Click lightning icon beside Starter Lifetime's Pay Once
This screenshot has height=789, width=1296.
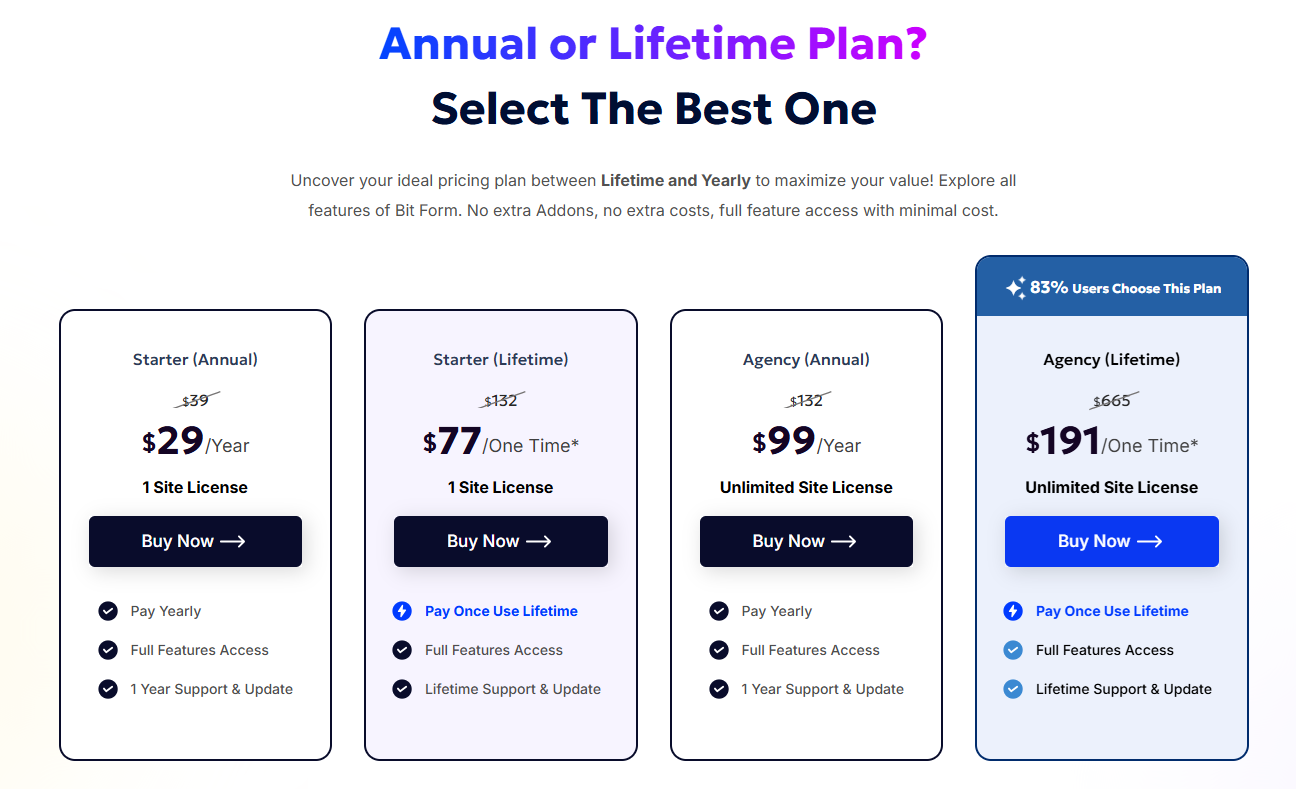pyautogui.click(x=402, y=611)
